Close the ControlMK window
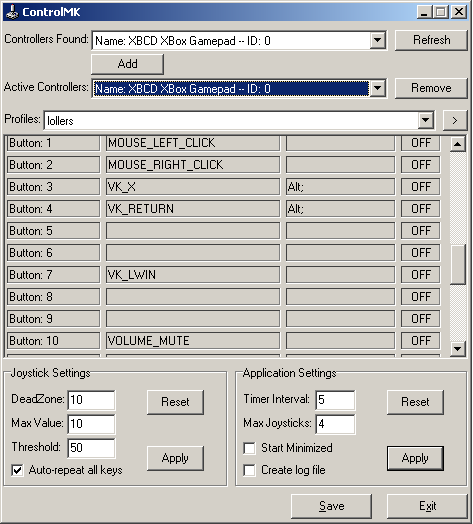Viewport: 473px width, 524px height. pos(459,12)
